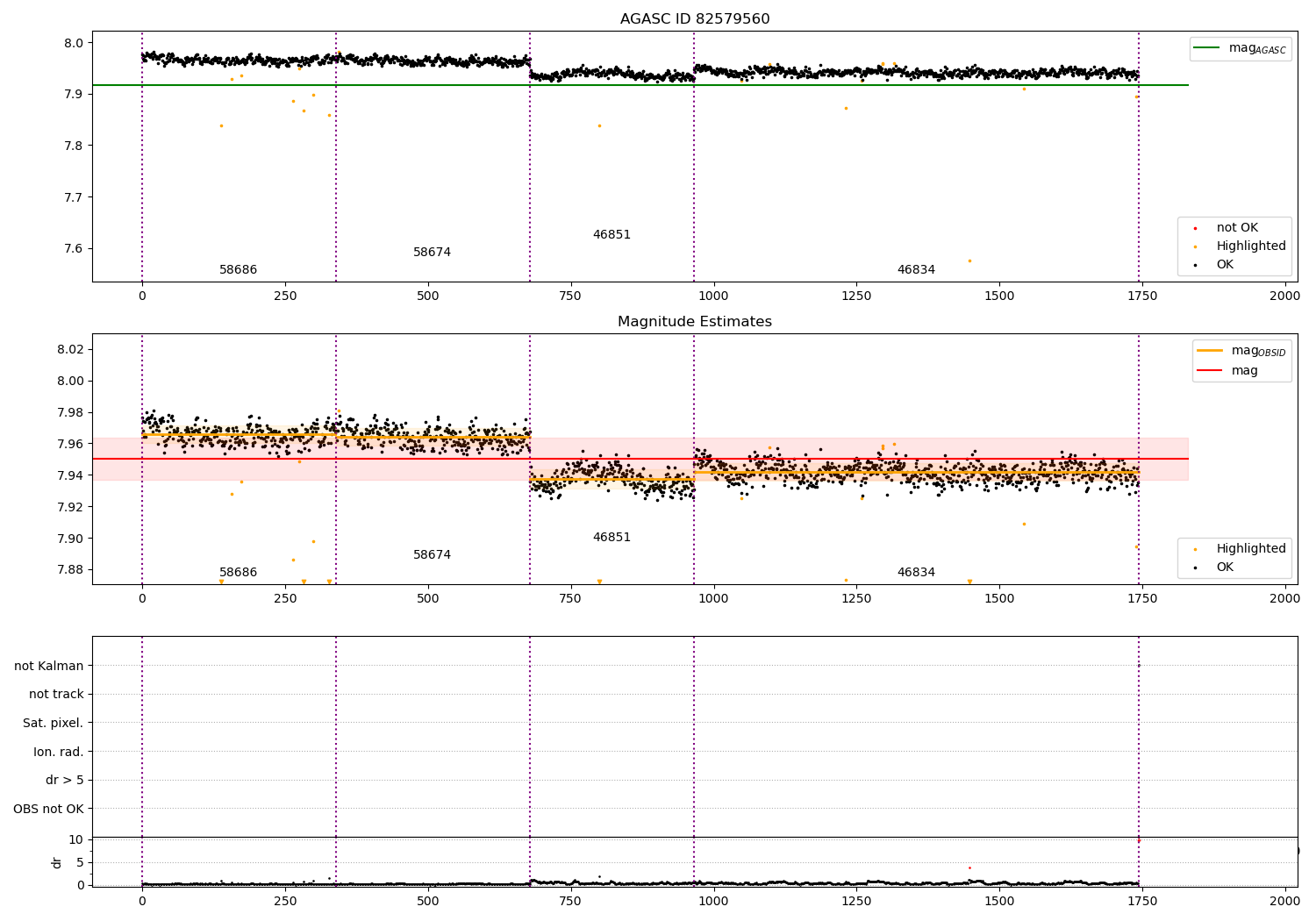Click OBSID label 46834 in Magnitude Estimates plot

click(x=916, y=573)
